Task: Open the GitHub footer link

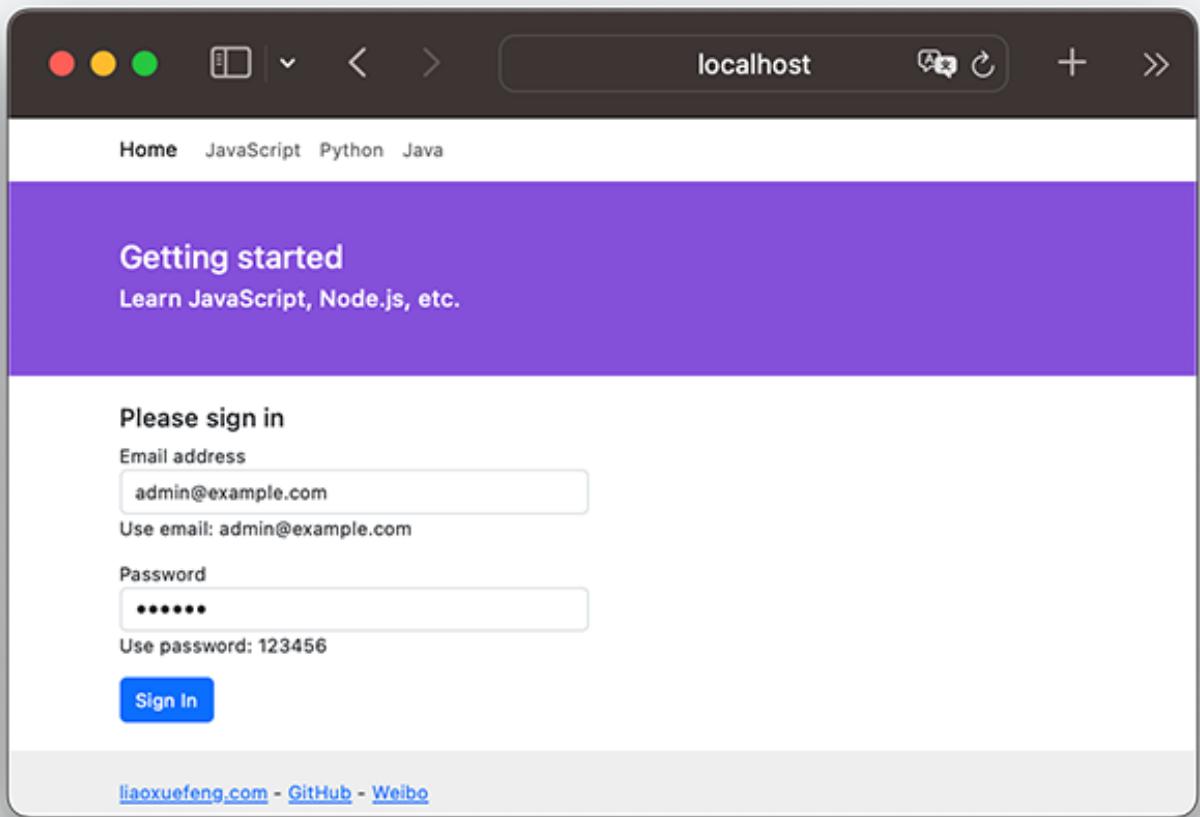Action: coord(319,793)
